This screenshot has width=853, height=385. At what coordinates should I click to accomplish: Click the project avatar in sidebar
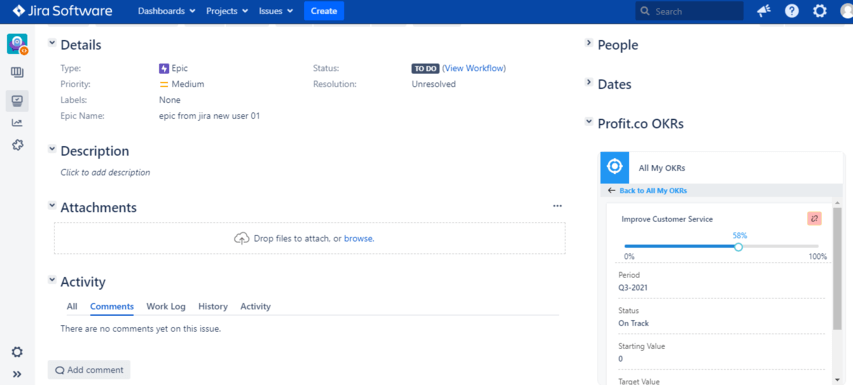pos(17,44)
